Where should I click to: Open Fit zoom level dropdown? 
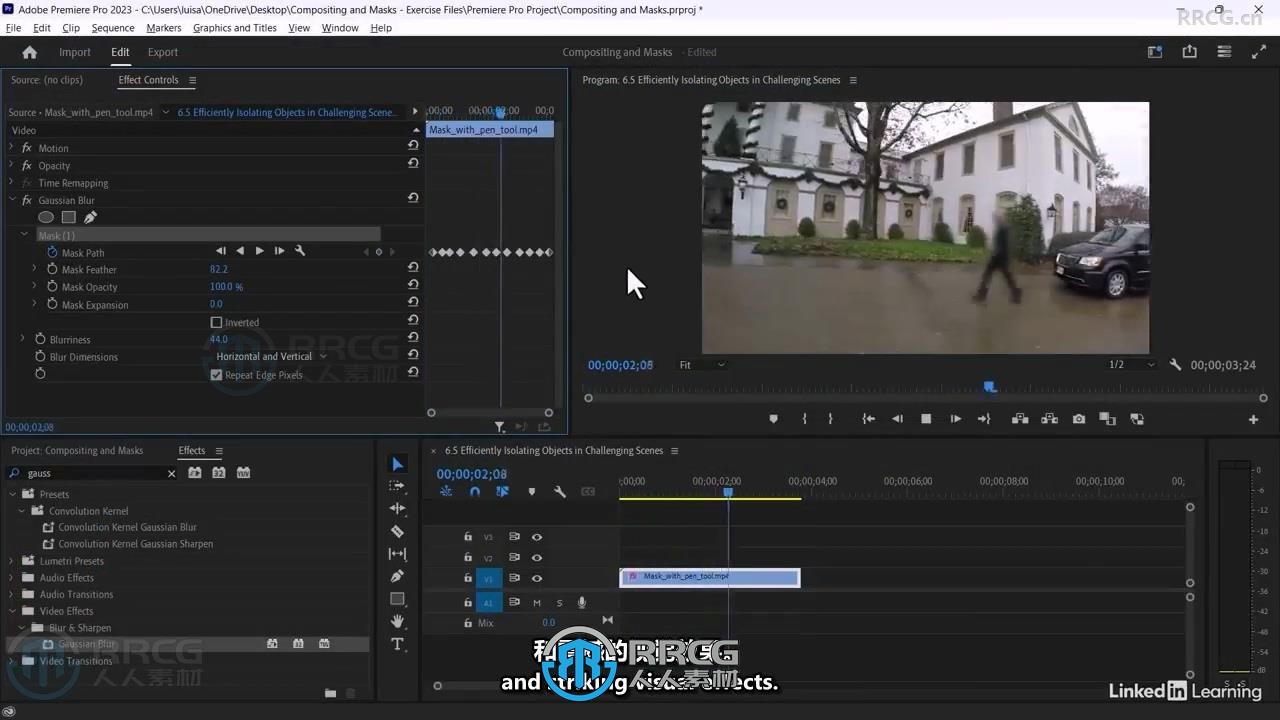point(701,365)
